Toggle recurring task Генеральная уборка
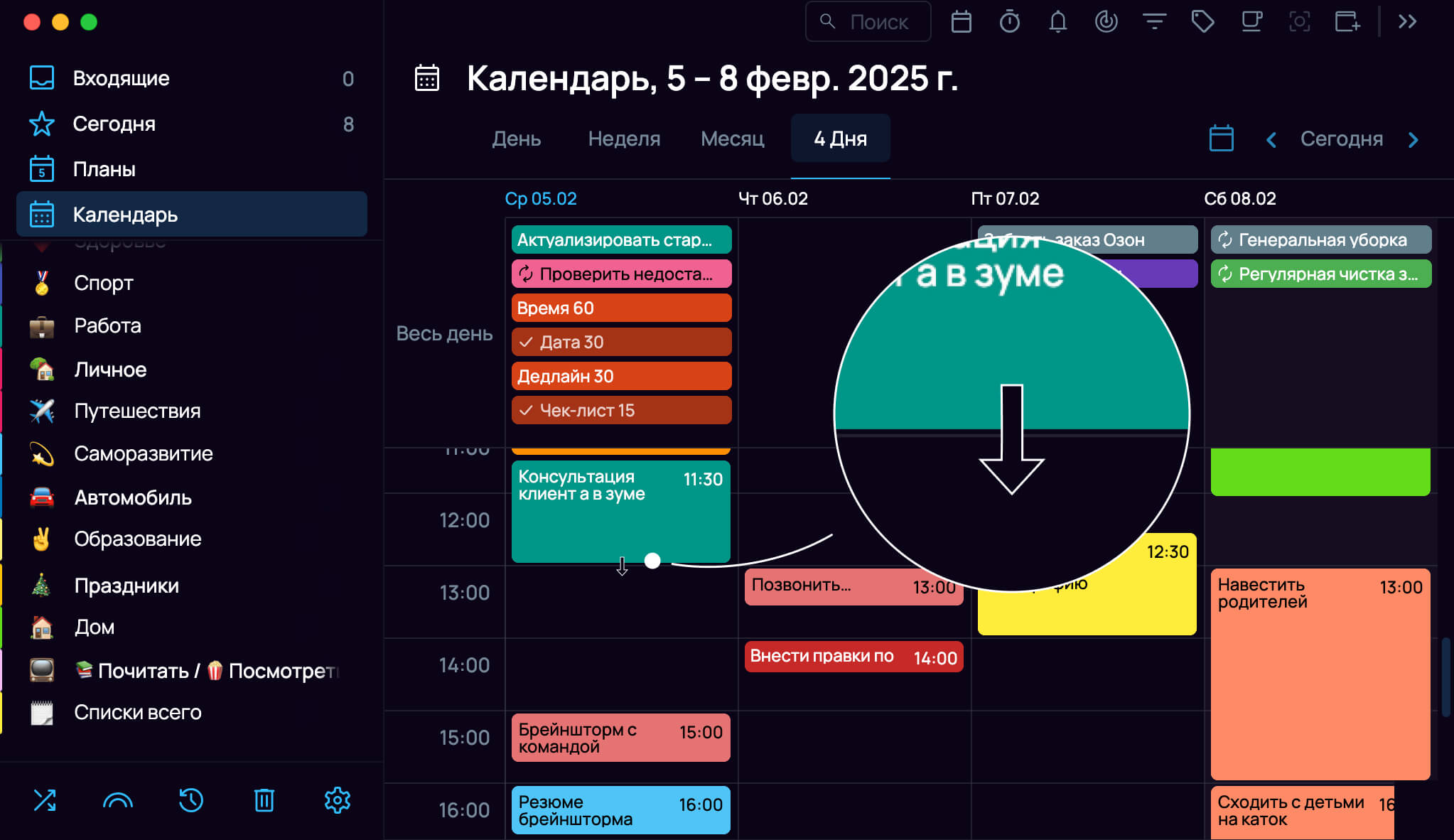1454x840 pixels. 1225,239
